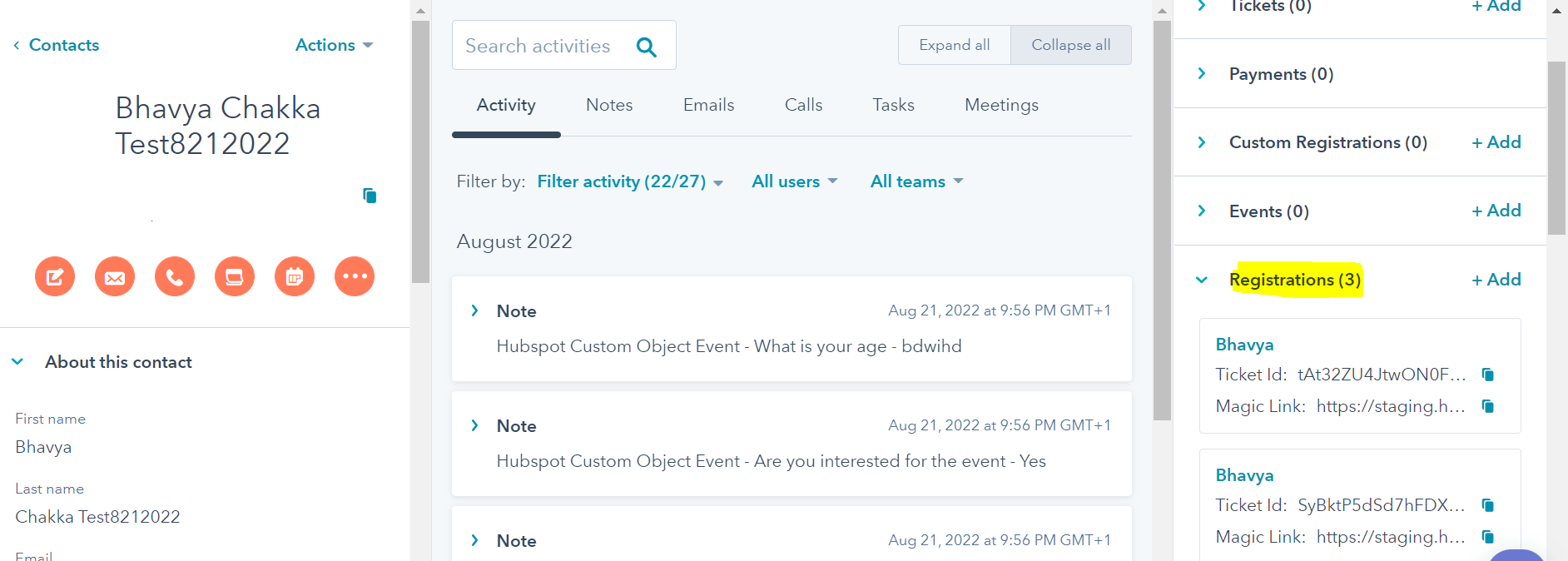The width and height of the screenshot is (1568, 561).
Task: Open the All teams filter dropdown
Action: (x=916, y=181)
